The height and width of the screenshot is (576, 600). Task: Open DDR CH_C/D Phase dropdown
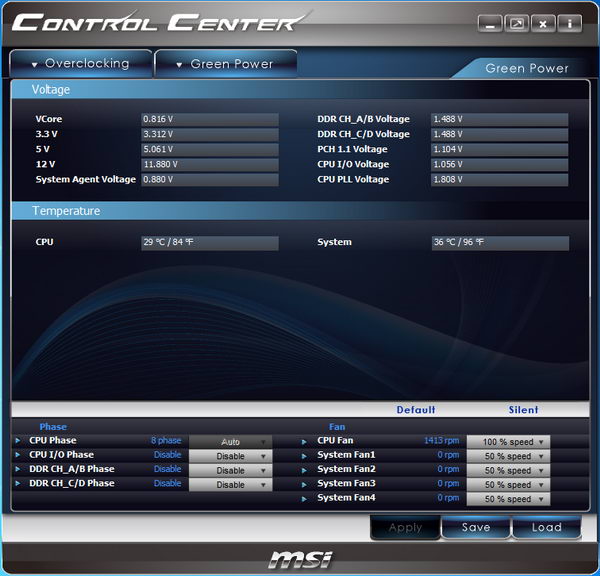coord(231,485)
